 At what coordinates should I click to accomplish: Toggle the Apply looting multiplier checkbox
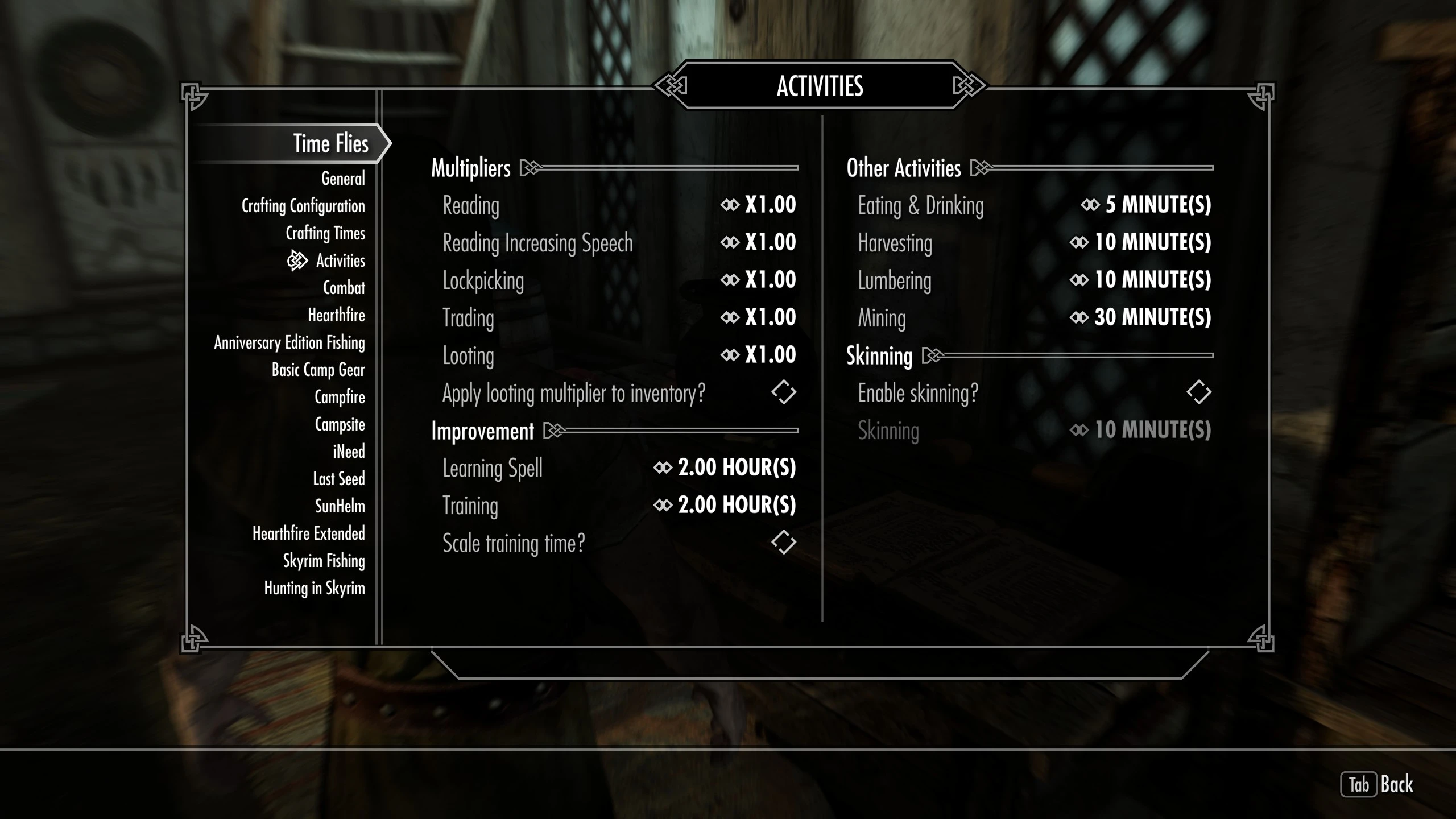(x=783, y=392)
